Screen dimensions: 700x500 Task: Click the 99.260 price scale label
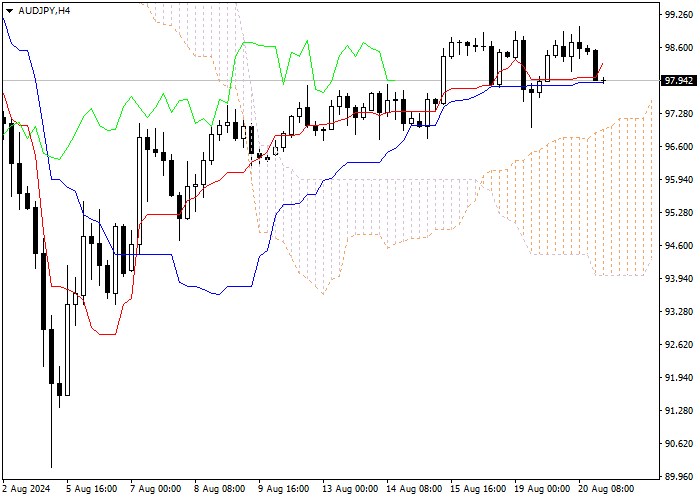(679, 15)
